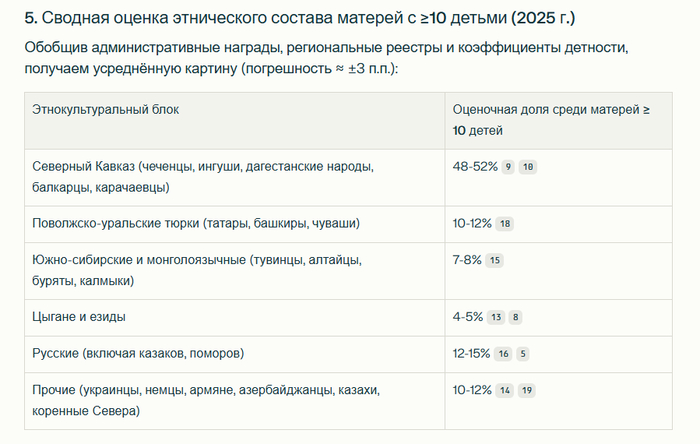Click citation 18 beside Поволжско-уральские тюрки share
Screen dimensions: 700x444
click(x=505, y=224)
